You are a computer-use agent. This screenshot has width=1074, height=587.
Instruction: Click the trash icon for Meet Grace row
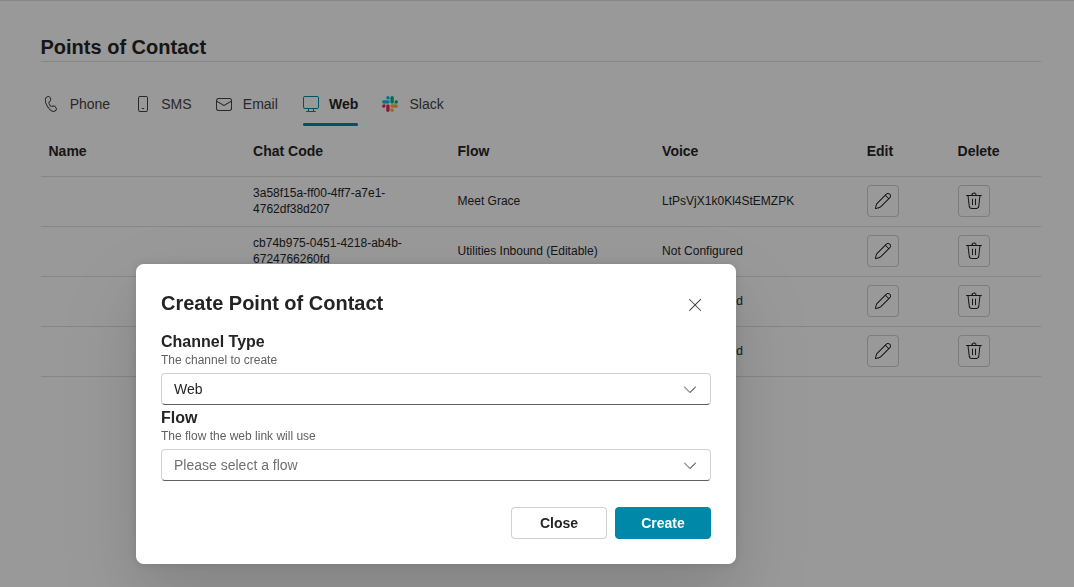(973, 200)
